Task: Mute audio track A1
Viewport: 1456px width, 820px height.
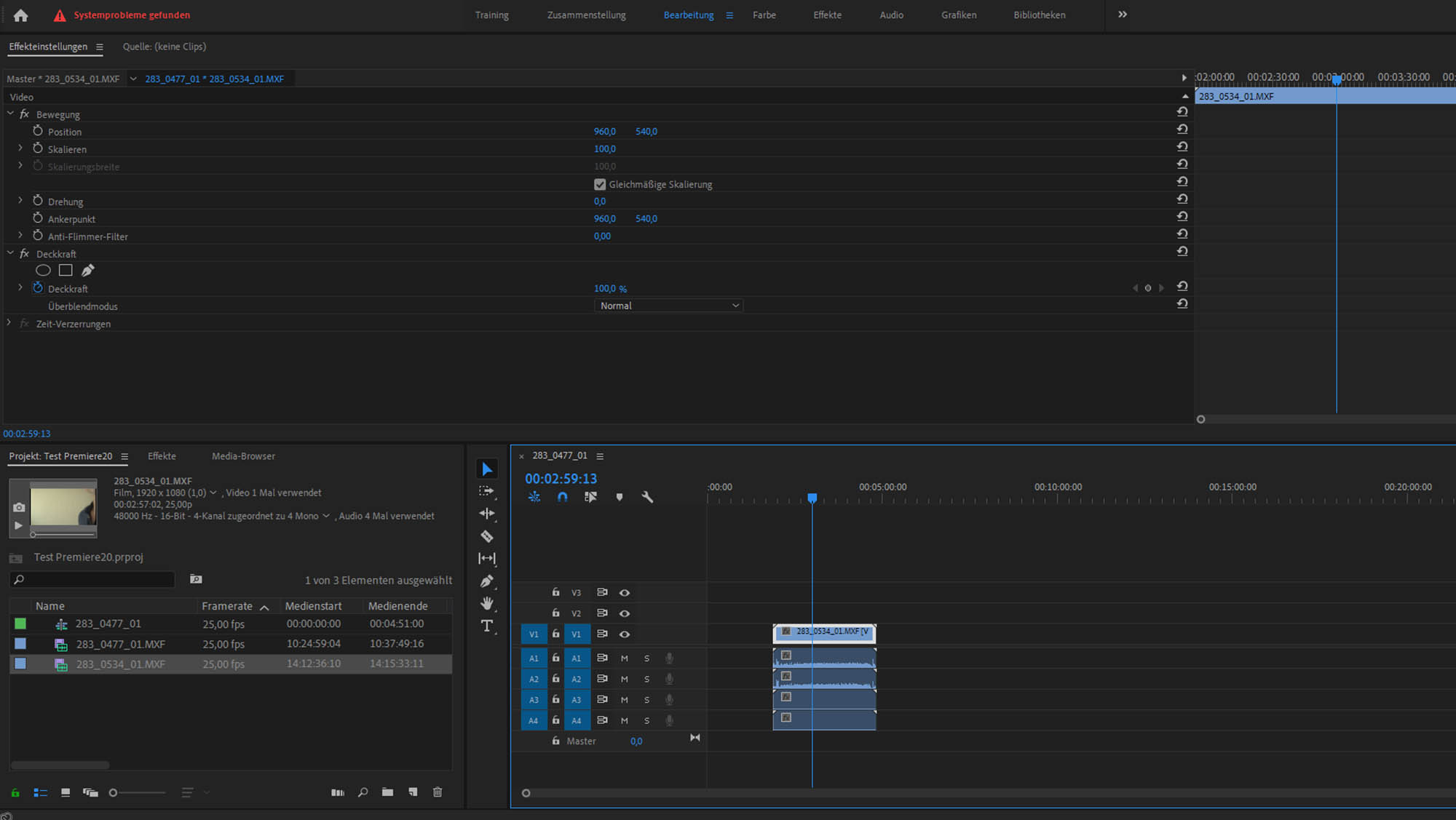Action: (624, 658)
